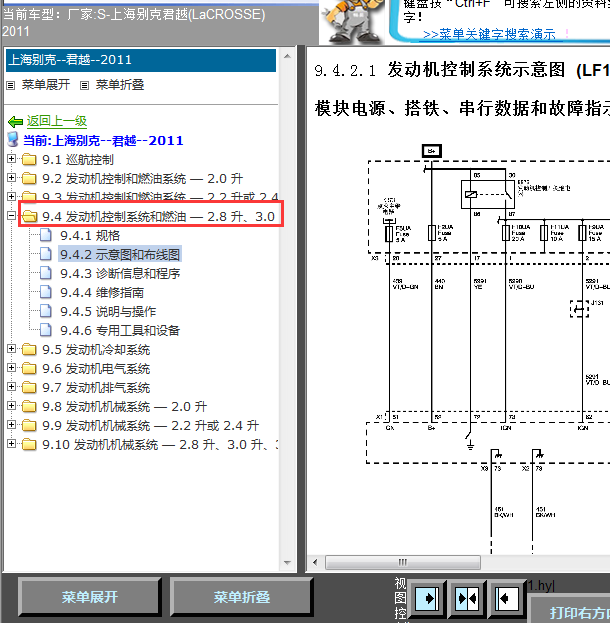
Task: Expand the 9.2 发动机控制和燃油系统 2.0 升 node
Action: pos(12,178)
